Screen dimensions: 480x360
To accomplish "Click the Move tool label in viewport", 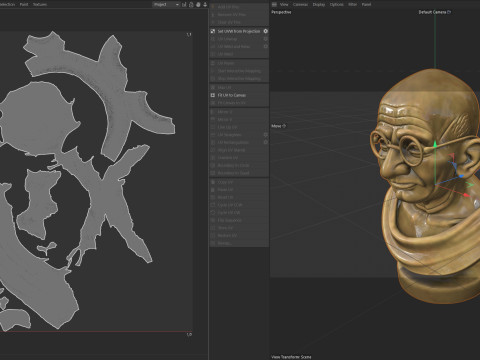I will pos(276,126).
